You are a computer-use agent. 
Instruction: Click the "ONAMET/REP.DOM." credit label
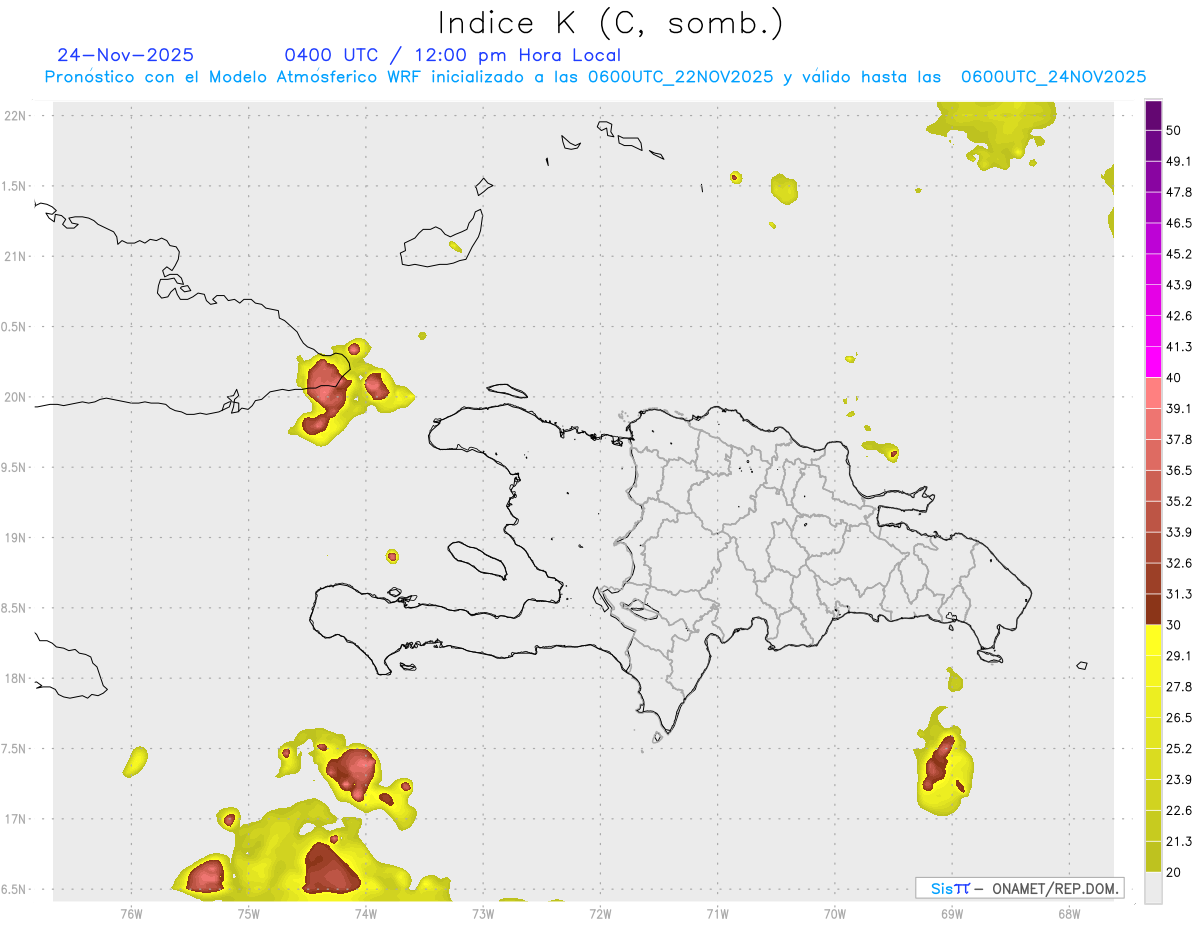(1054, 888)
